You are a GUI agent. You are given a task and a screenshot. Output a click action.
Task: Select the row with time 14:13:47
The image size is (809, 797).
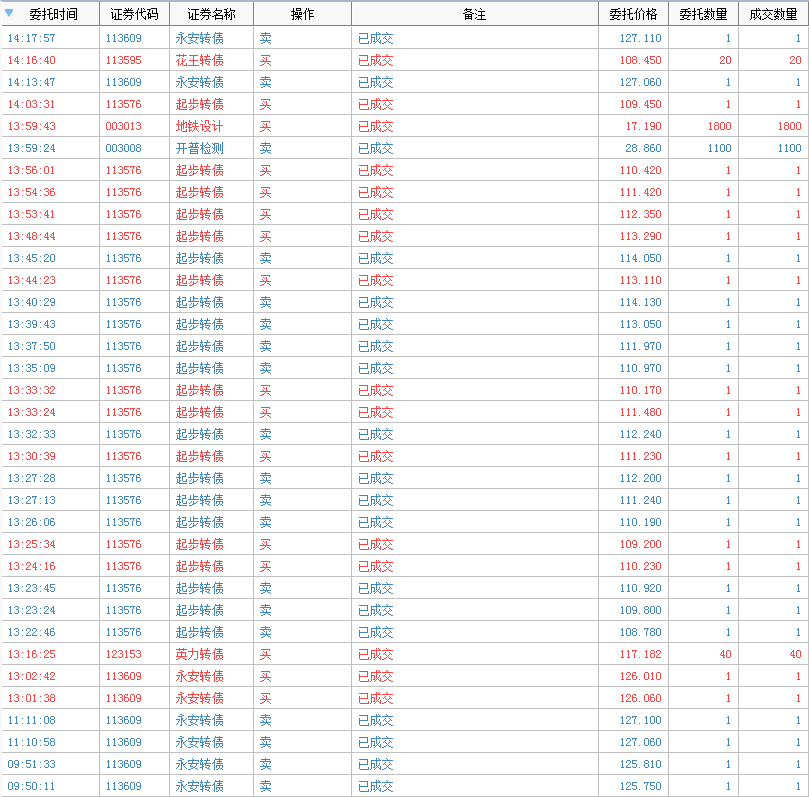[404, 82]
